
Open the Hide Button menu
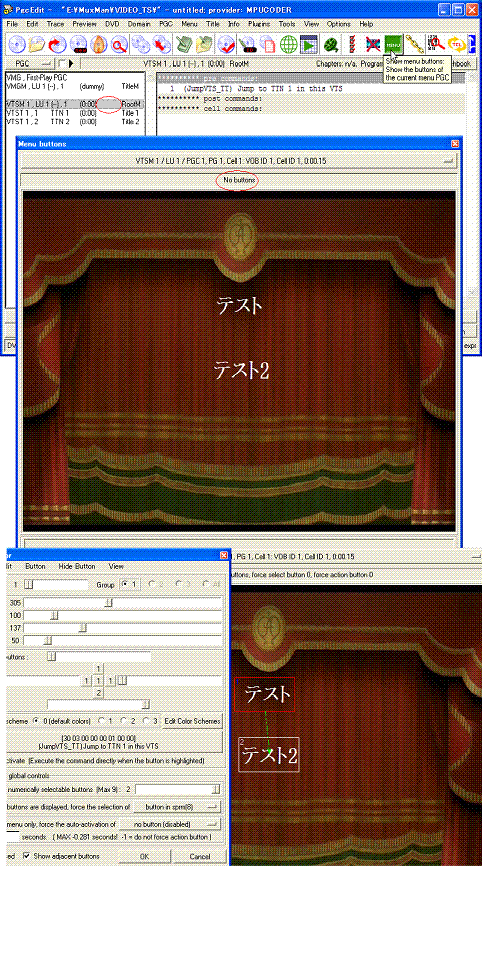[77, 566]
